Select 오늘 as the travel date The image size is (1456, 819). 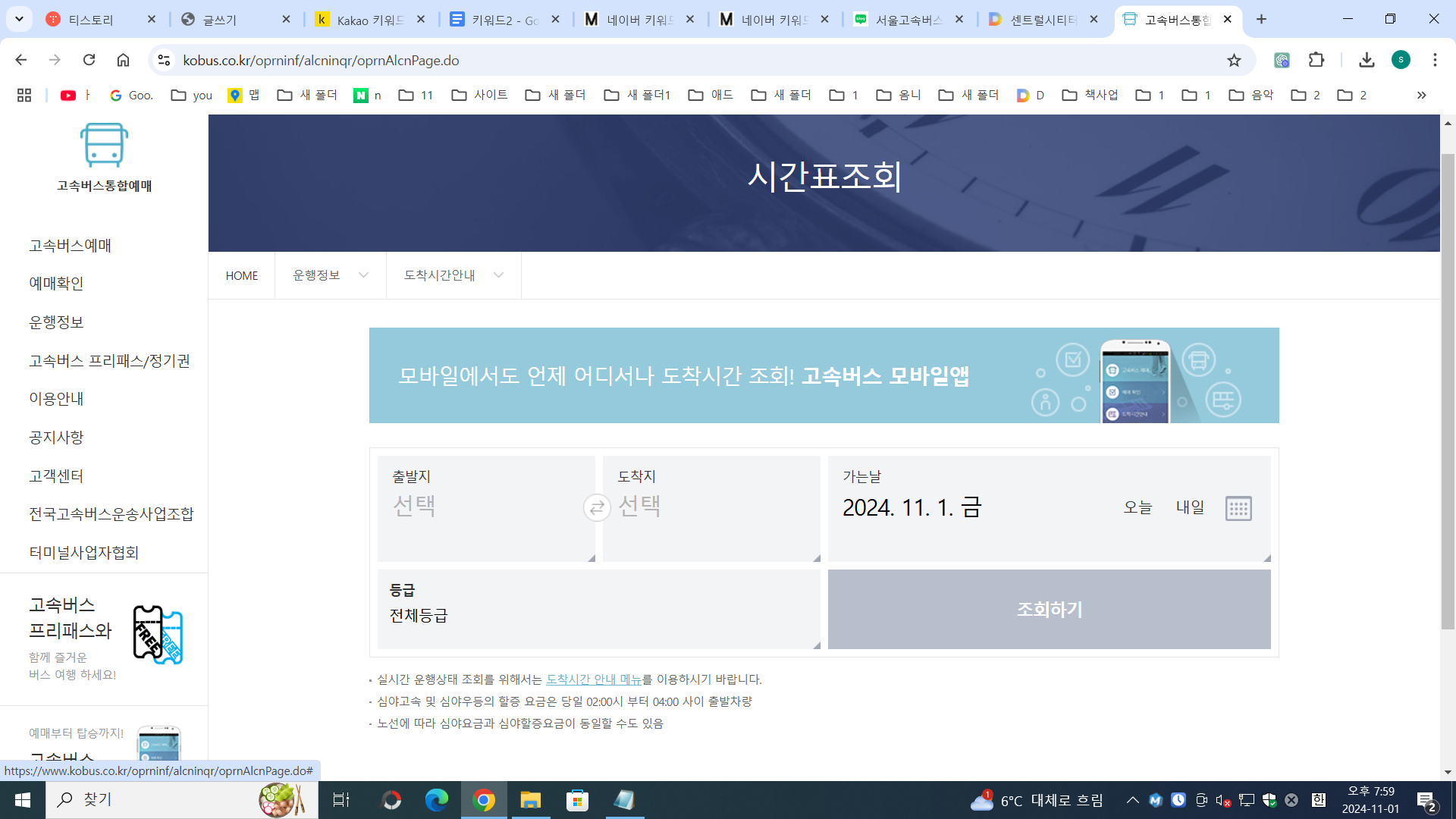[x=1137, y=507]
